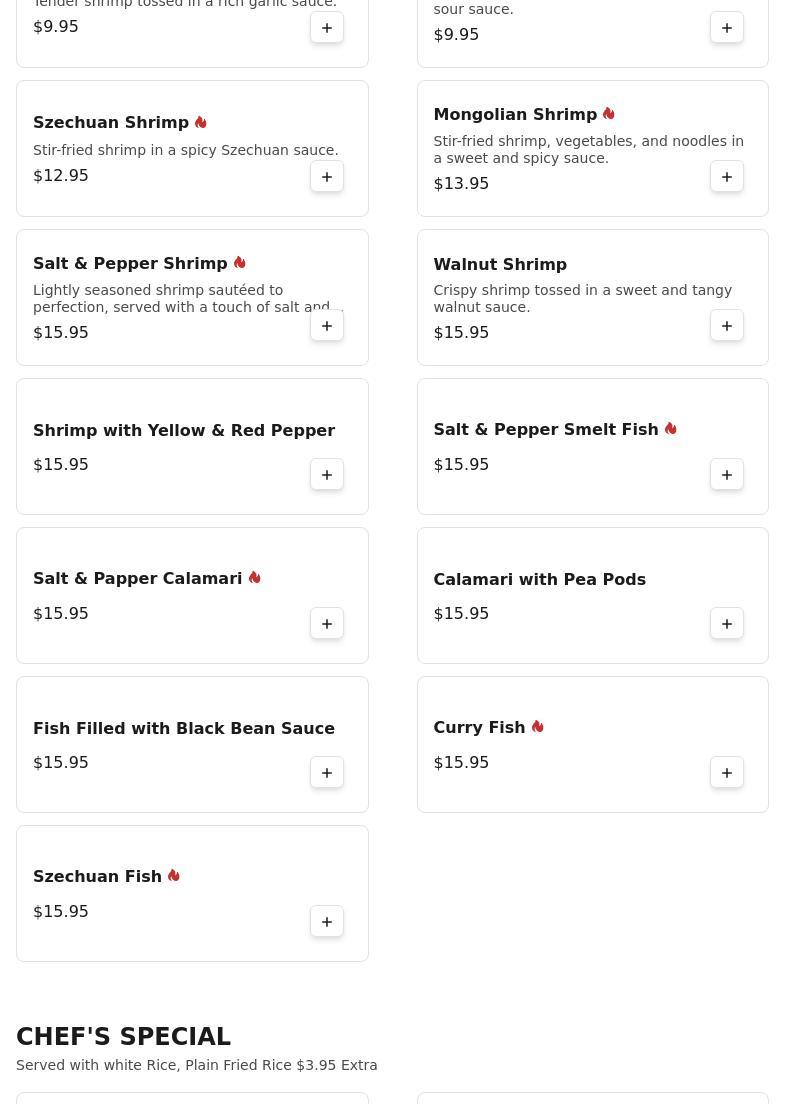
Task: Add Walnut Shrimp to cart
Action: (727, 326)
